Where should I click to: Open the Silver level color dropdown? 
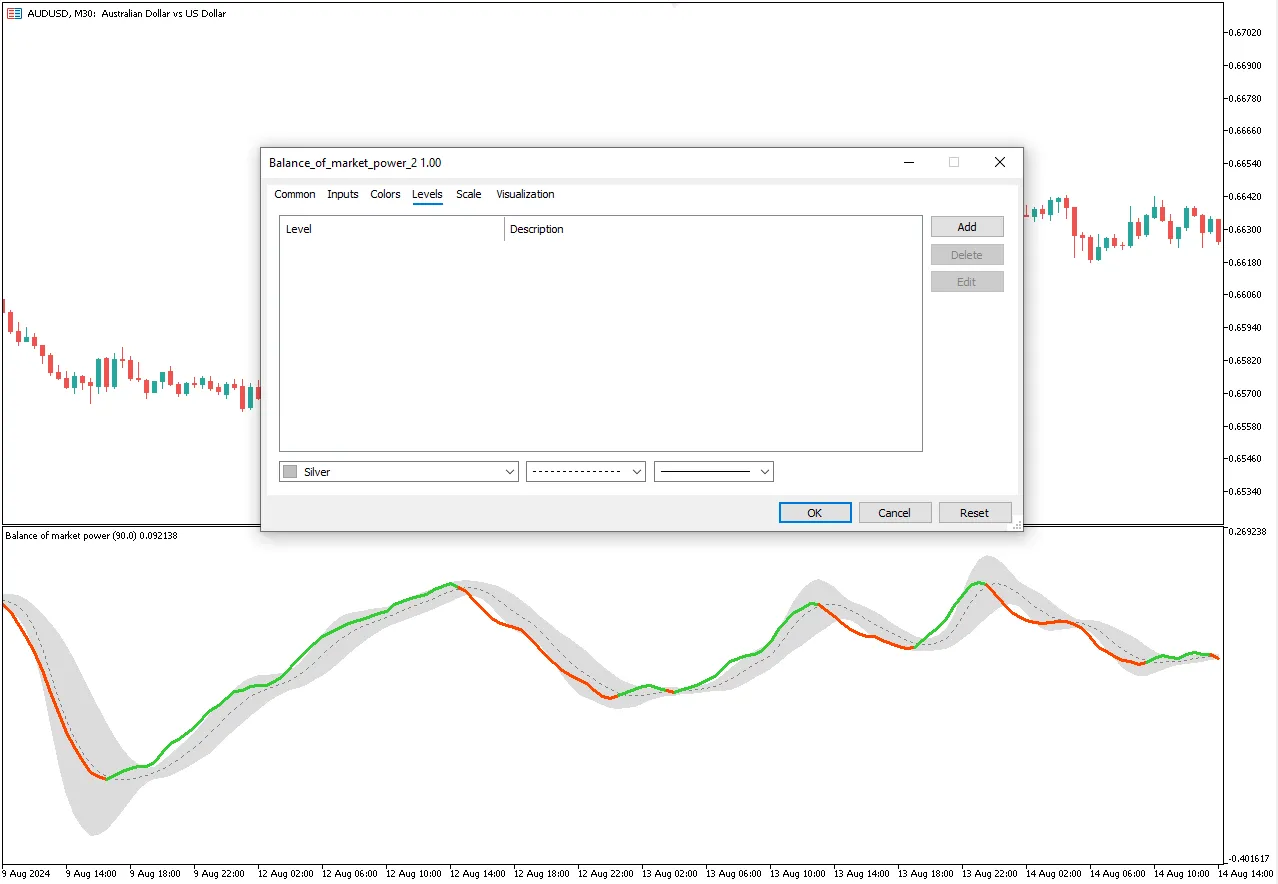pos(399,471)
